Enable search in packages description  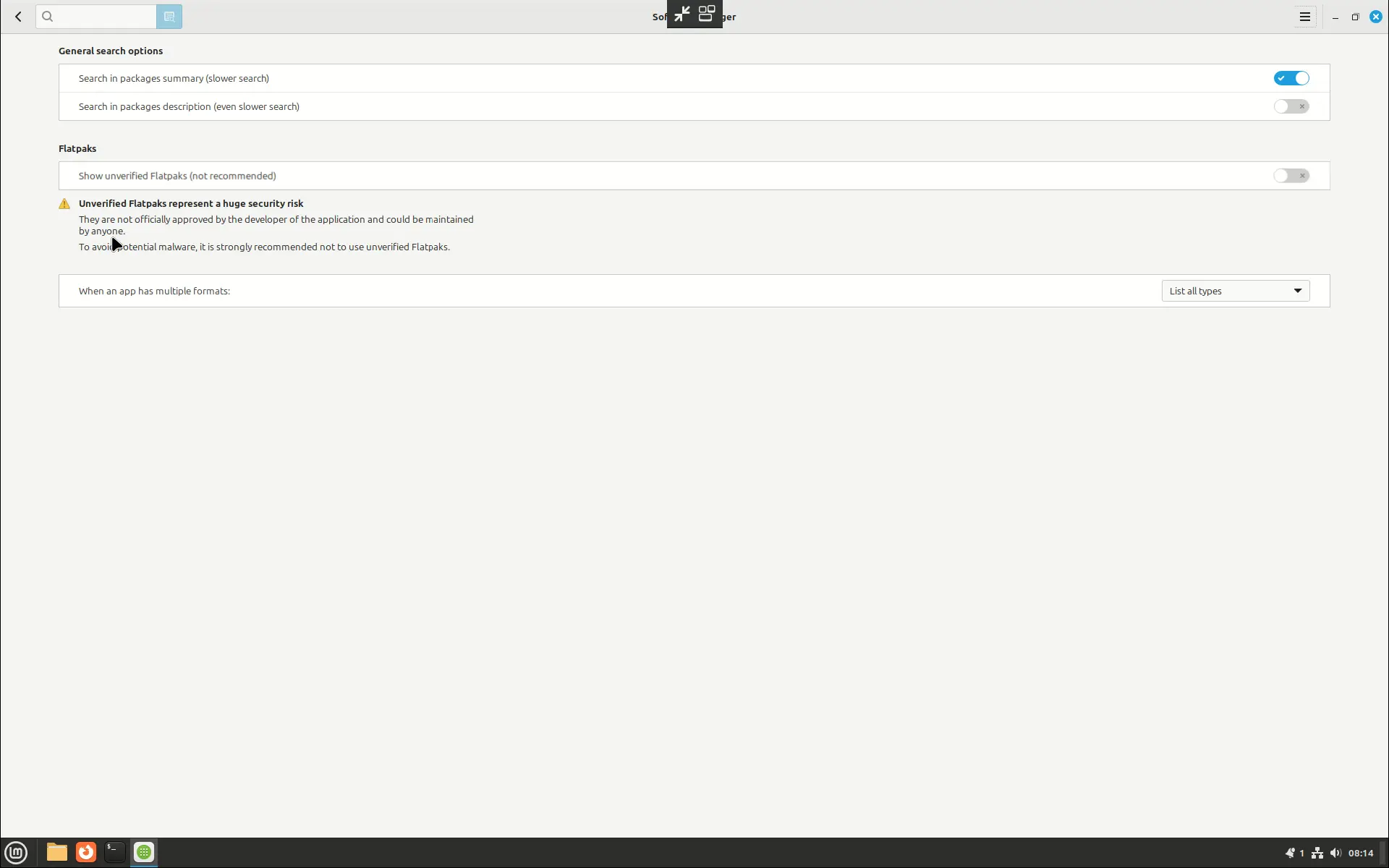coord(1291,106)
